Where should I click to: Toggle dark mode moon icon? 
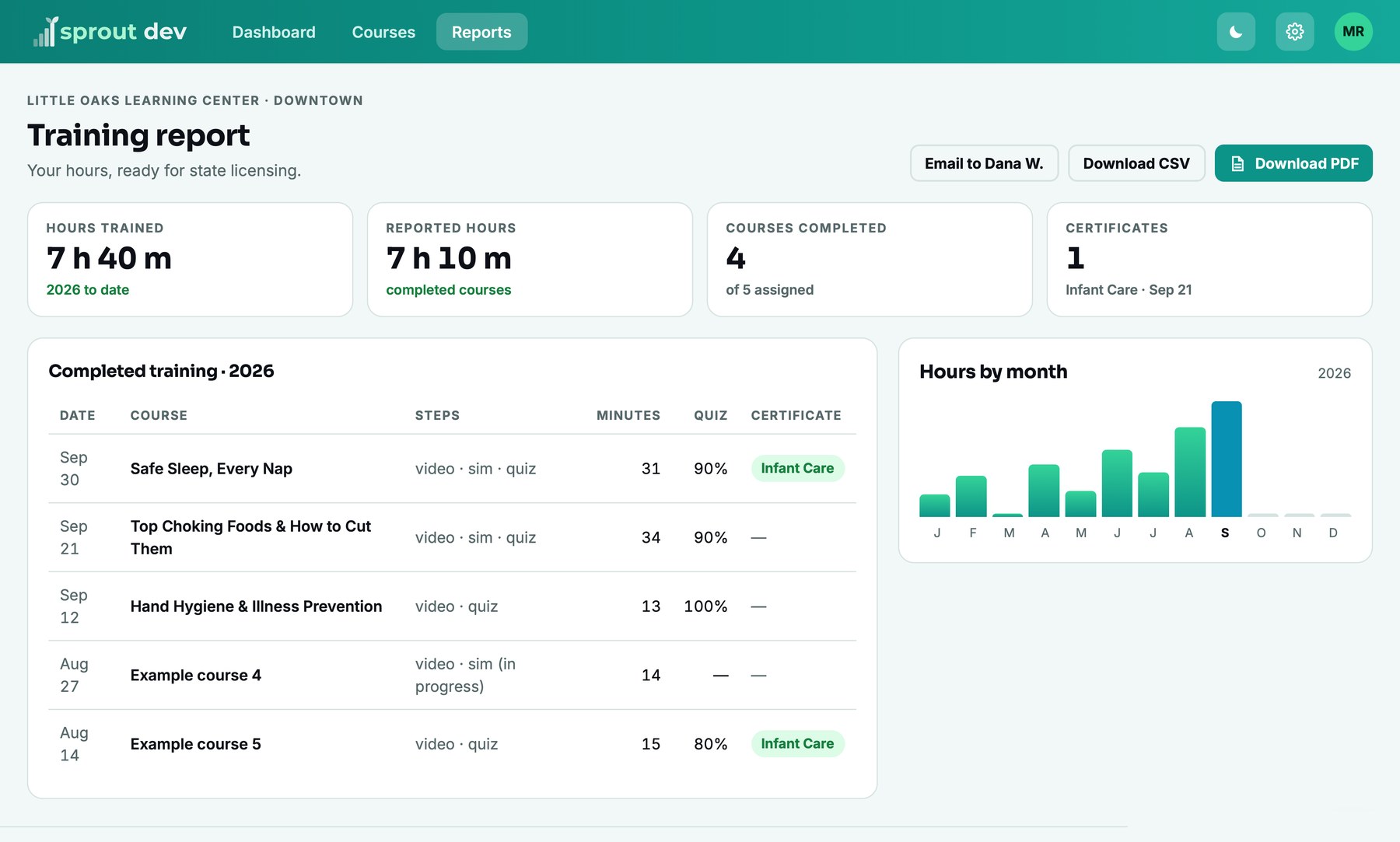tap(1236, 32)
